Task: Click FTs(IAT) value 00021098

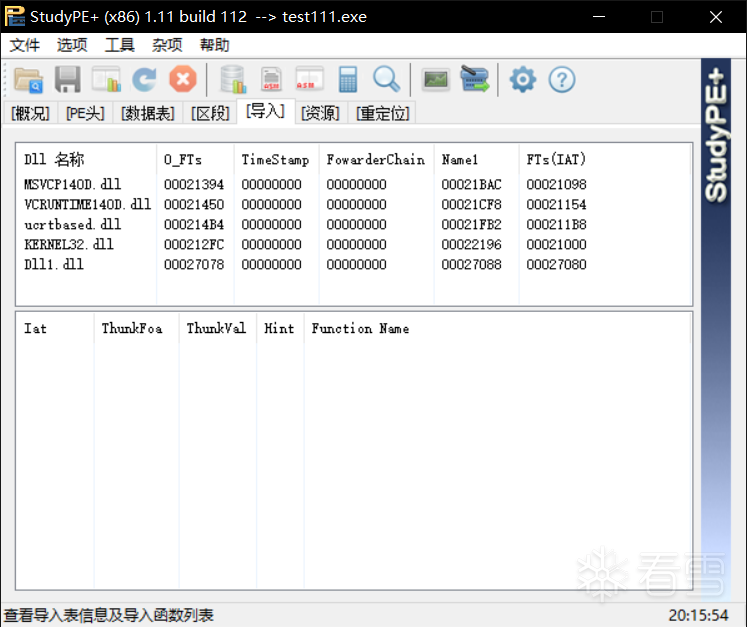Action: [556, 184]
